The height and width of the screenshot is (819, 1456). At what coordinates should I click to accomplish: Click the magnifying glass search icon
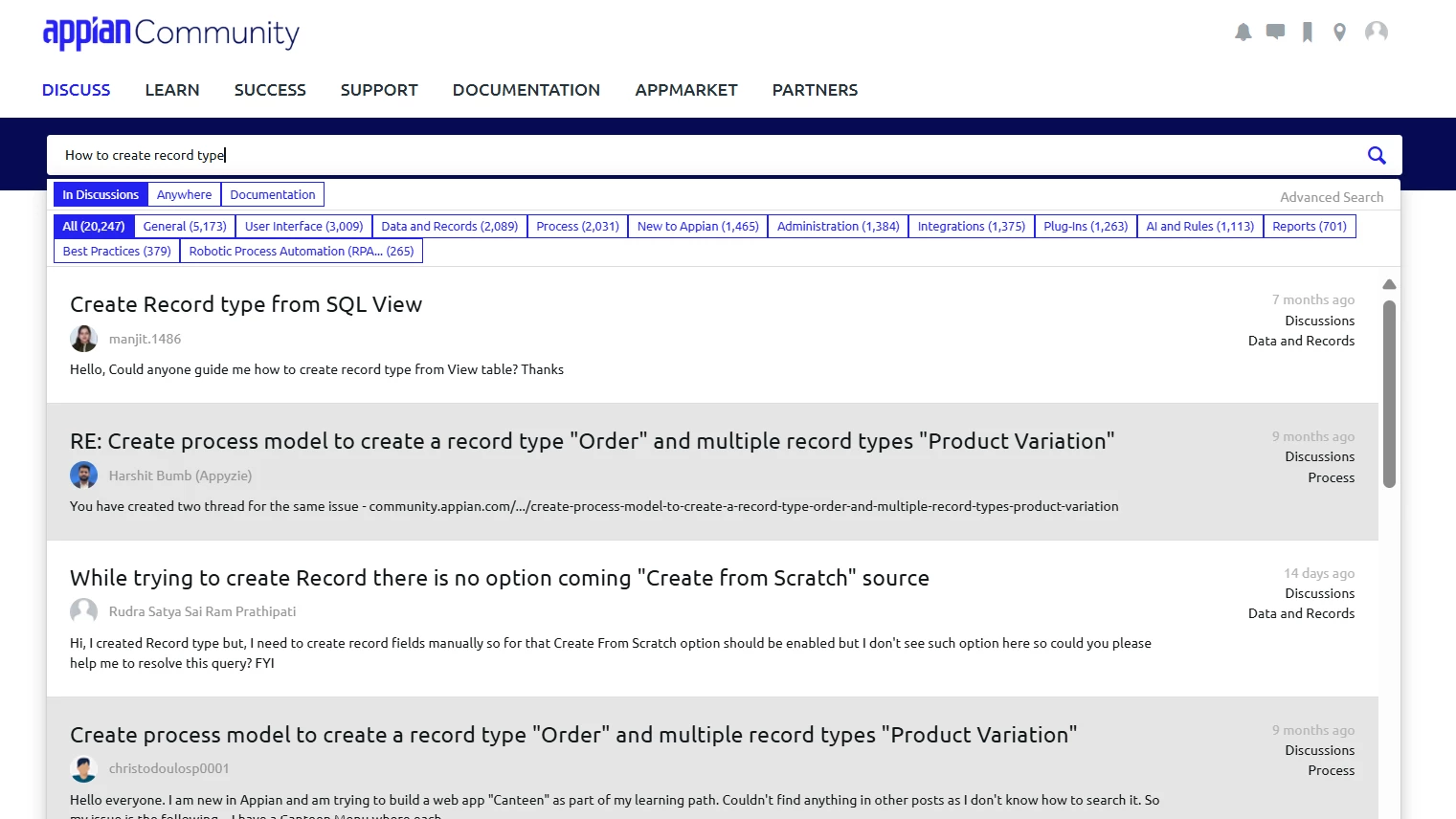click(1377, 155)
